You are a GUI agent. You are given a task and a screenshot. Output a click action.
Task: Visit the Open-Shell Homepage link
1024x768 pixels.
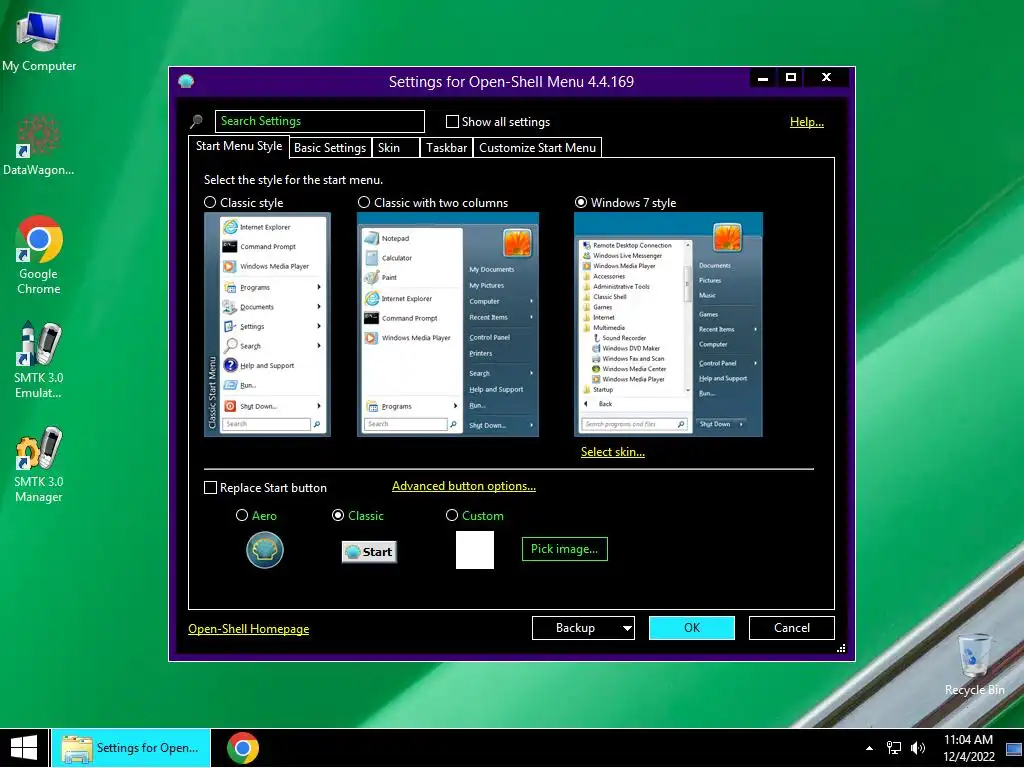(249, 629)
